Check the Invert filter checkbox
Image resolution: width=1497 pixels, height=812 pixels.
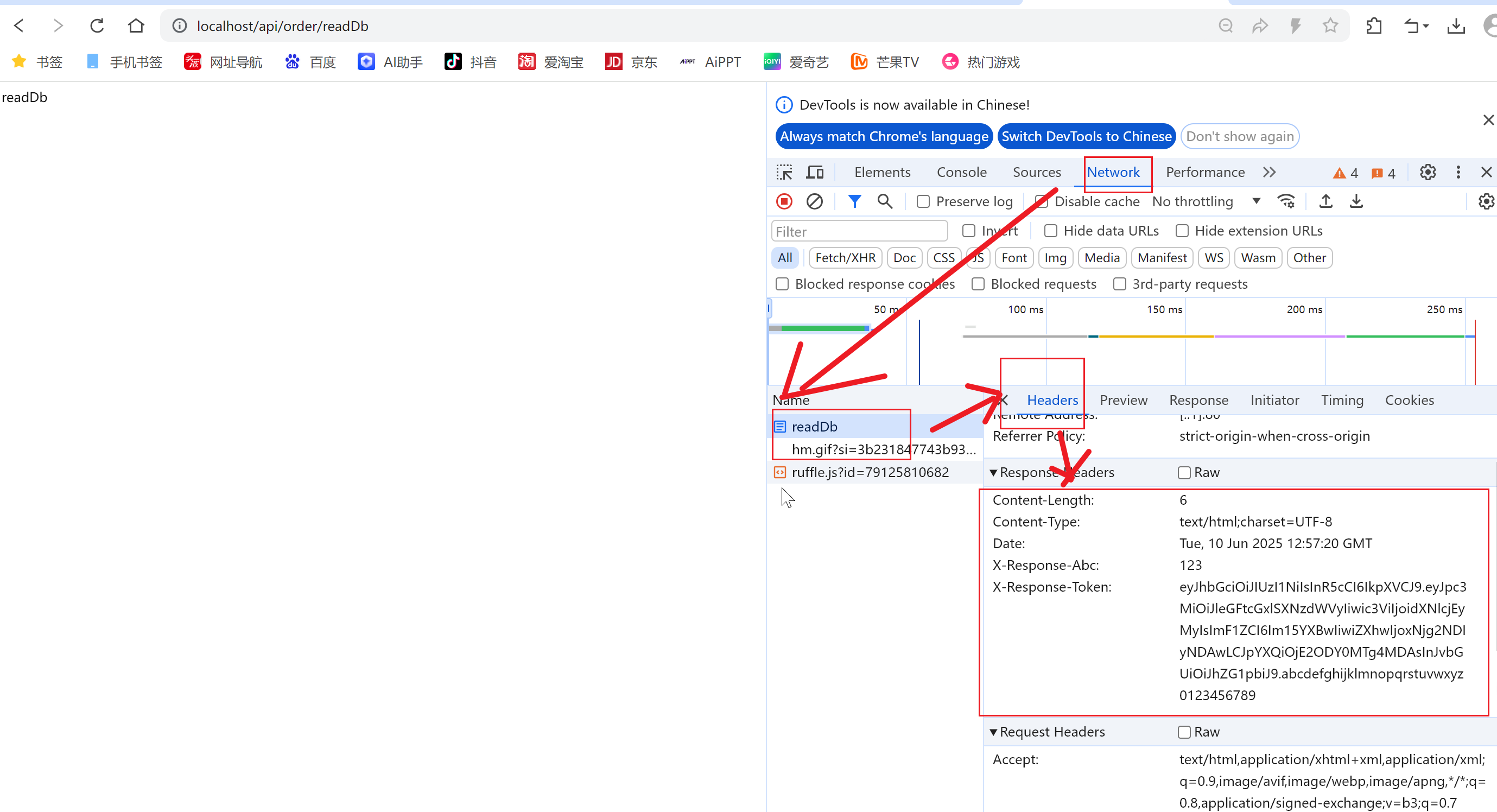tap(968, 231)
